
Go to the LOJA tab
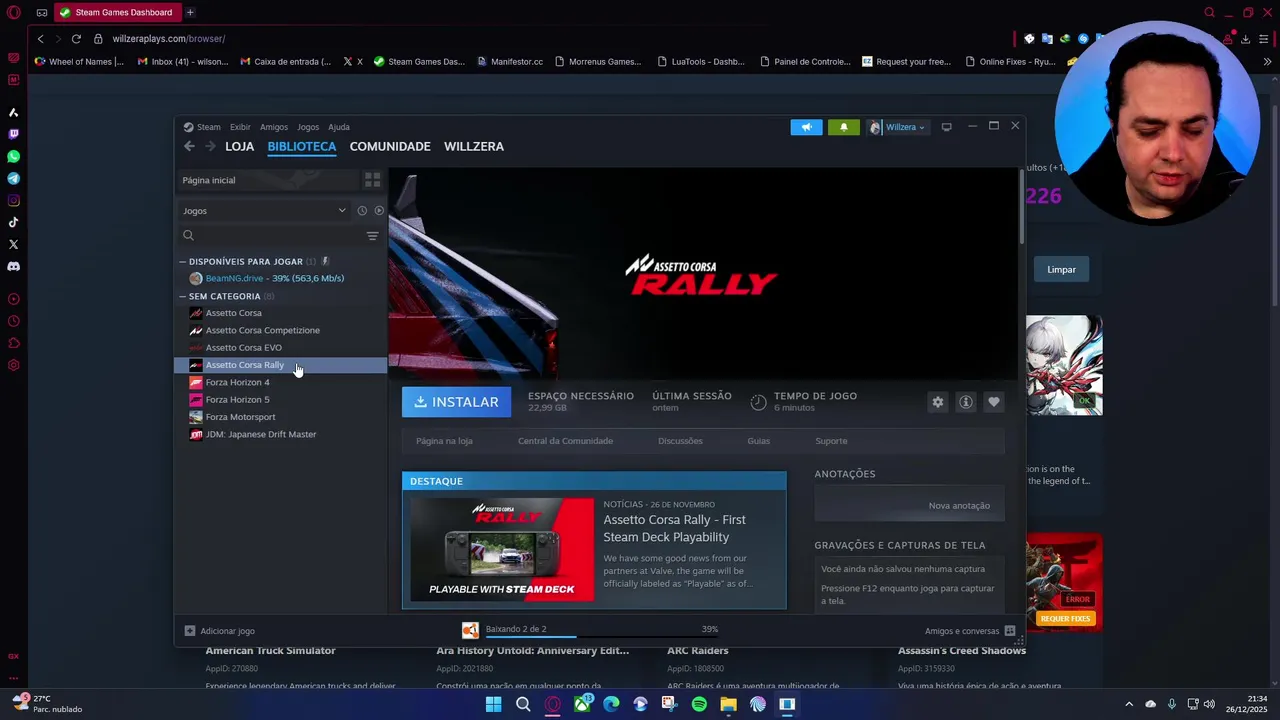click(x=240, y=146)
